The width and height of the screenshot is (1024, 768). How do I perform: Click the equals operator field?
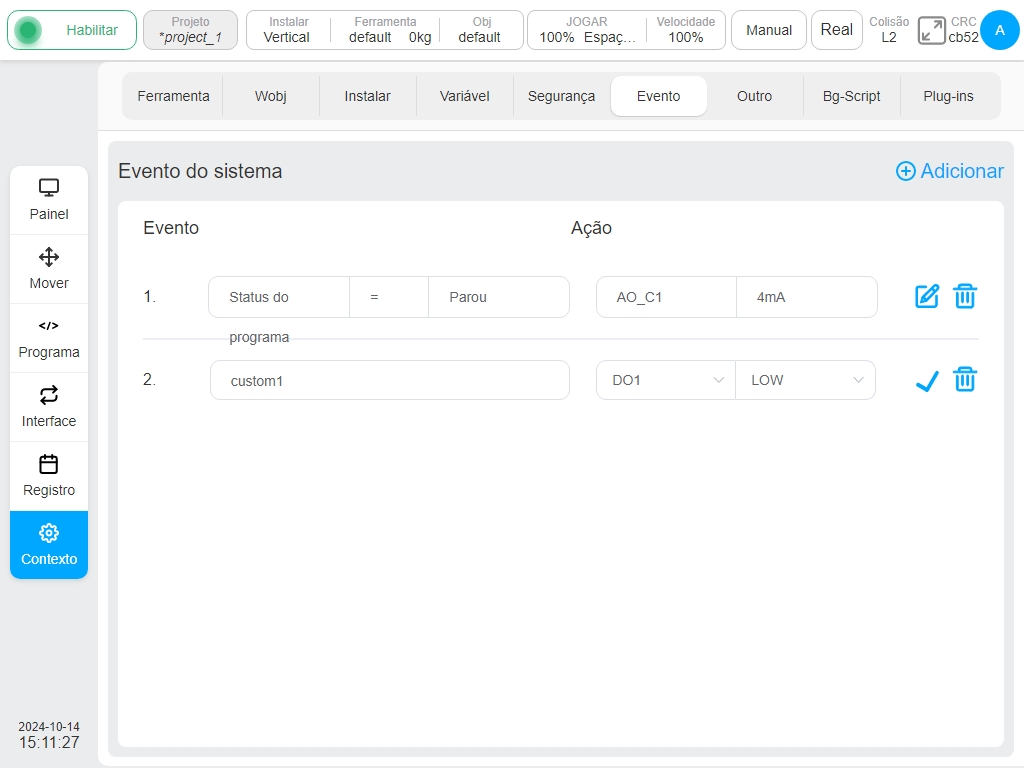[389, 297]
